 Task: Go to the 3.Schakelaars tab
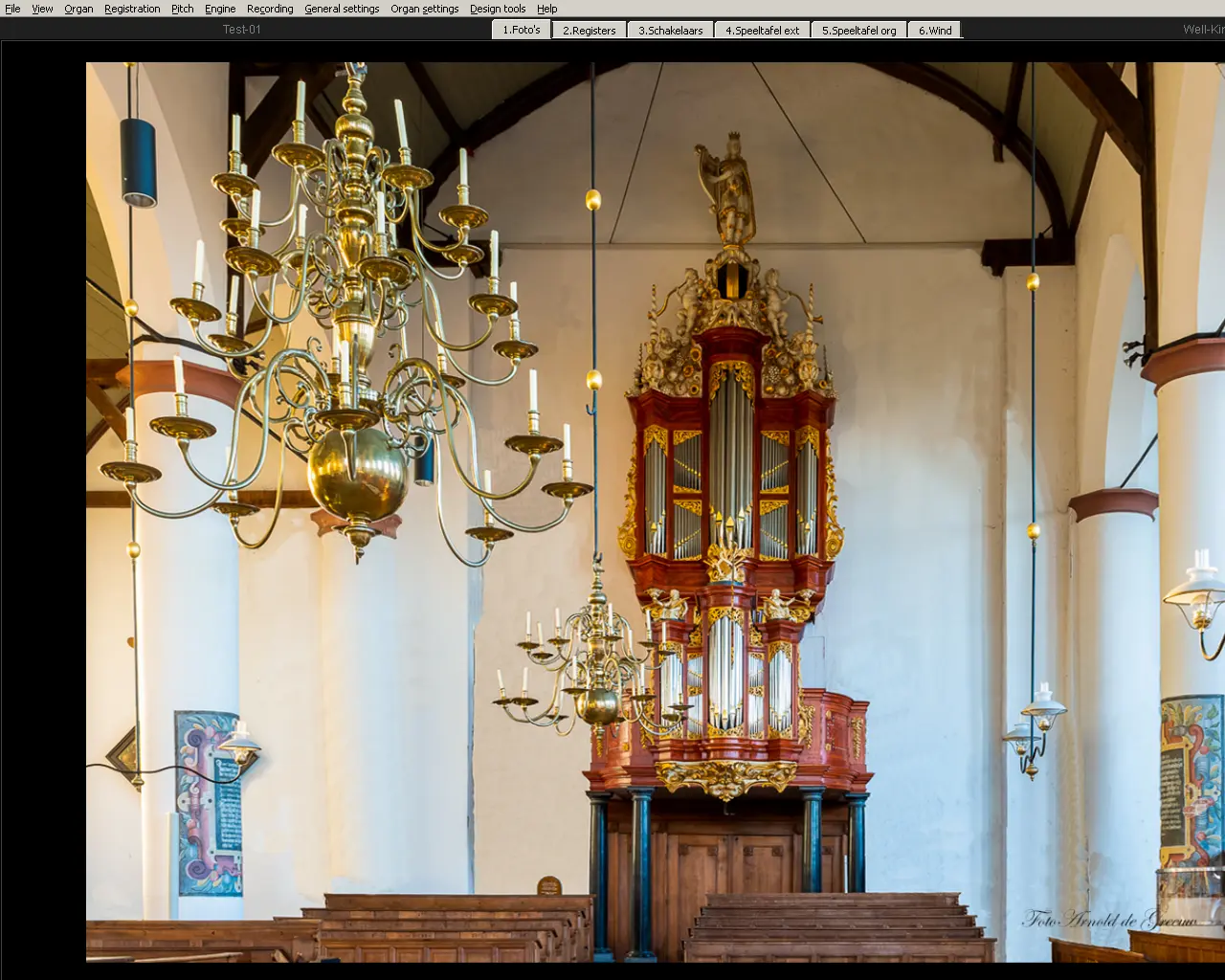tap(671, 31)
